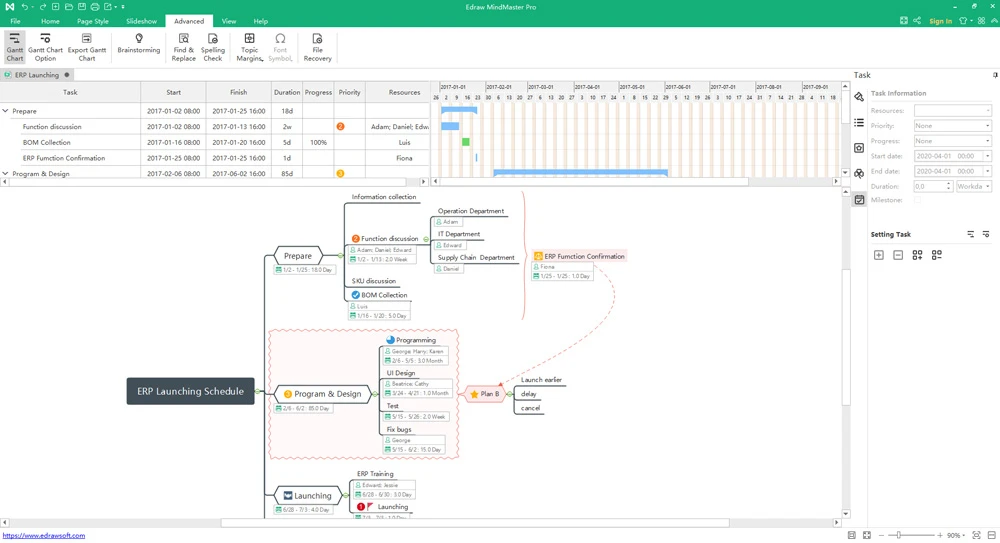Start Brainstorming mode
The image size is (1000, 543).
pyautogui.click(x=139, y=44)
